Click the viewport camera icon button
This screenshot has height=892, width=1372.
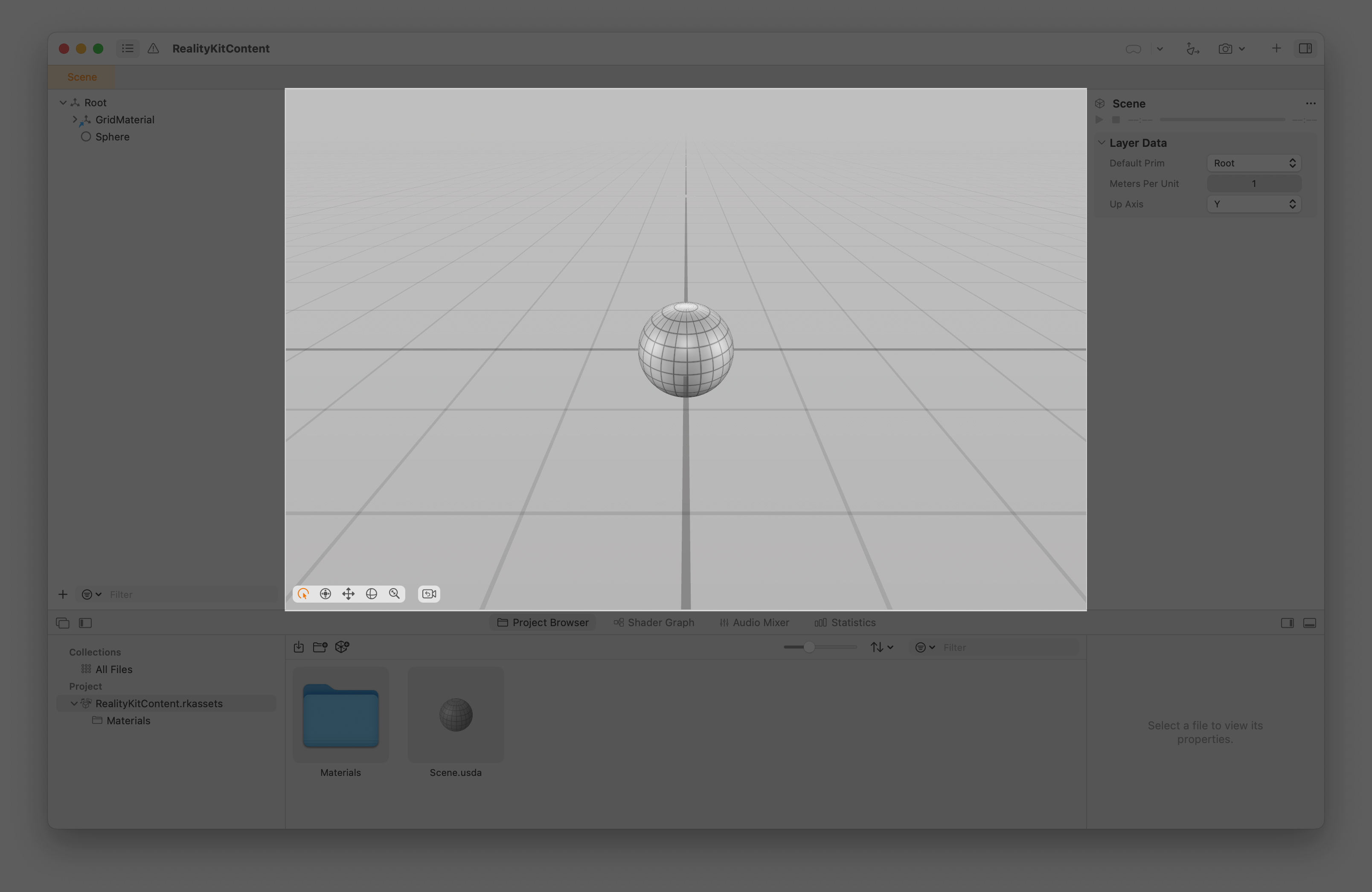[429, 594]
